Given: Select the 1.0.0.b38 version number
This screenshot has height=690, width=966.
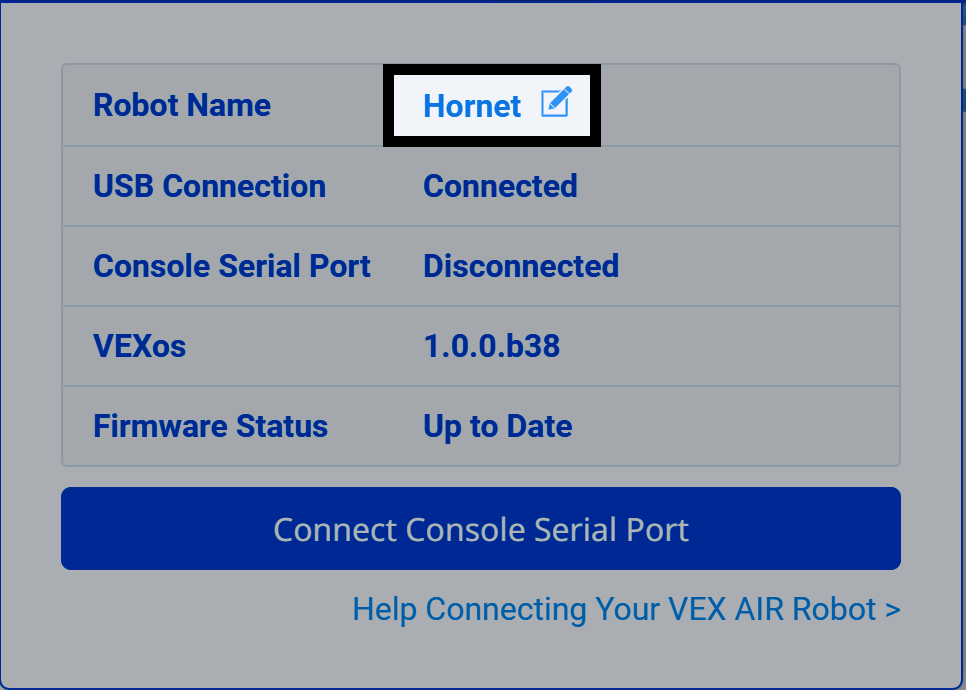Looking at the screenshot, I should tap(491, 346).
